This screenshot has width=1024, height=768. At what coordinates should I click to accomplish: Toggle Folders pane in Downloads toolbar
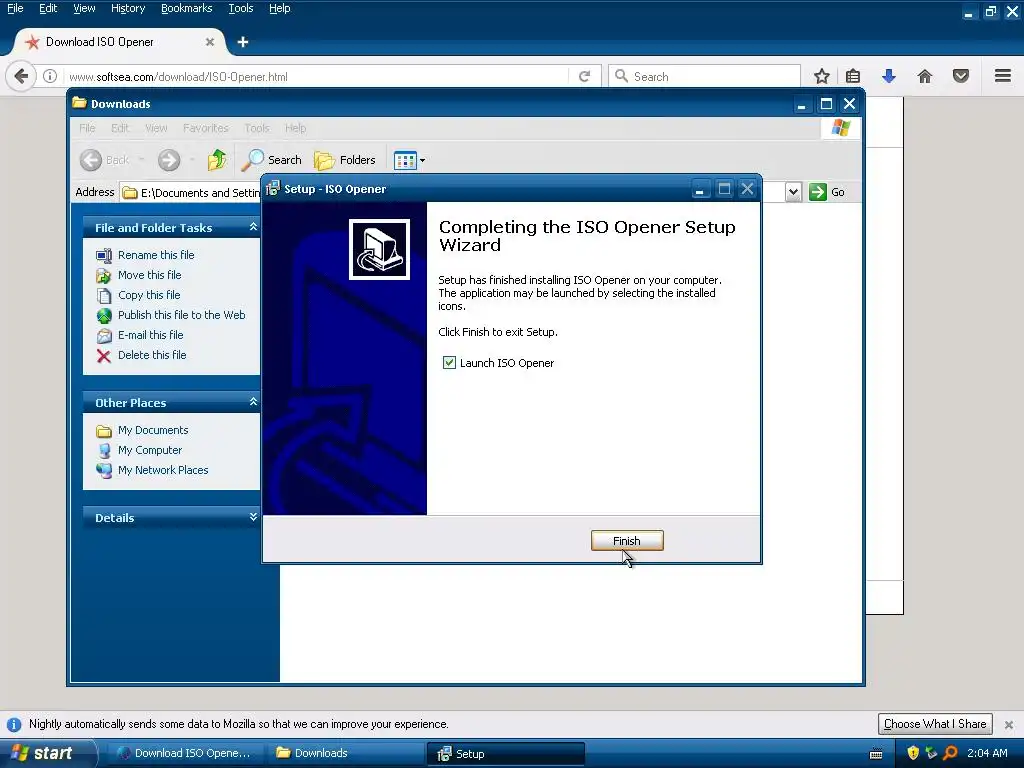345,159
